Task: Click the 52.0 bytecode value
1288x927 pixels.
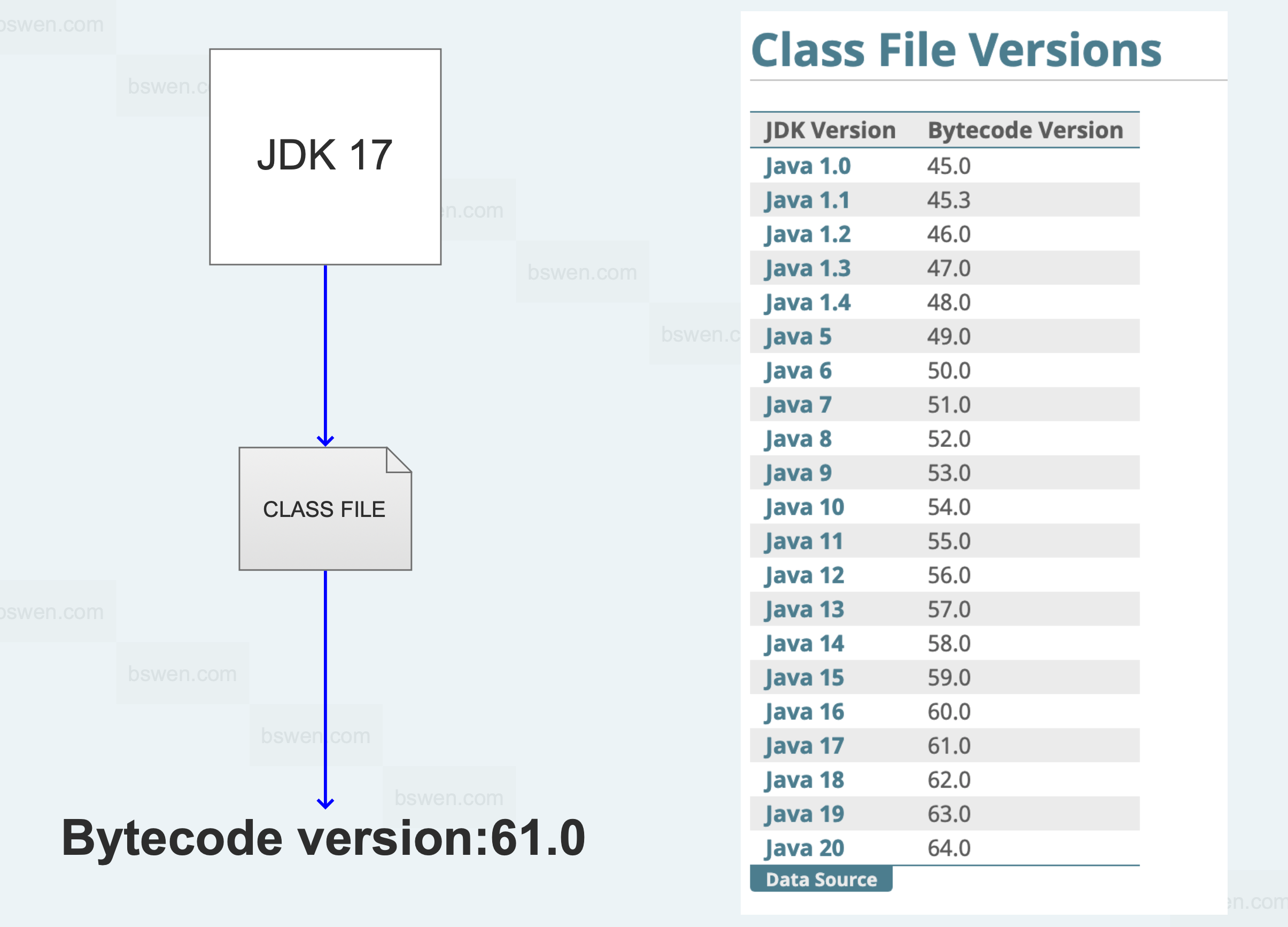Action: 949,439
